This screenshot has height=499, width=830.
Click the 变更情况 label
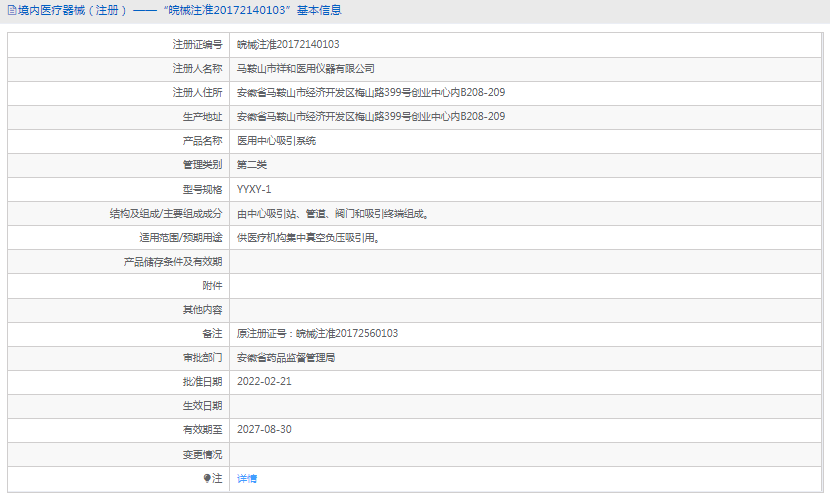pyautogui.click(x=202, y=455)
